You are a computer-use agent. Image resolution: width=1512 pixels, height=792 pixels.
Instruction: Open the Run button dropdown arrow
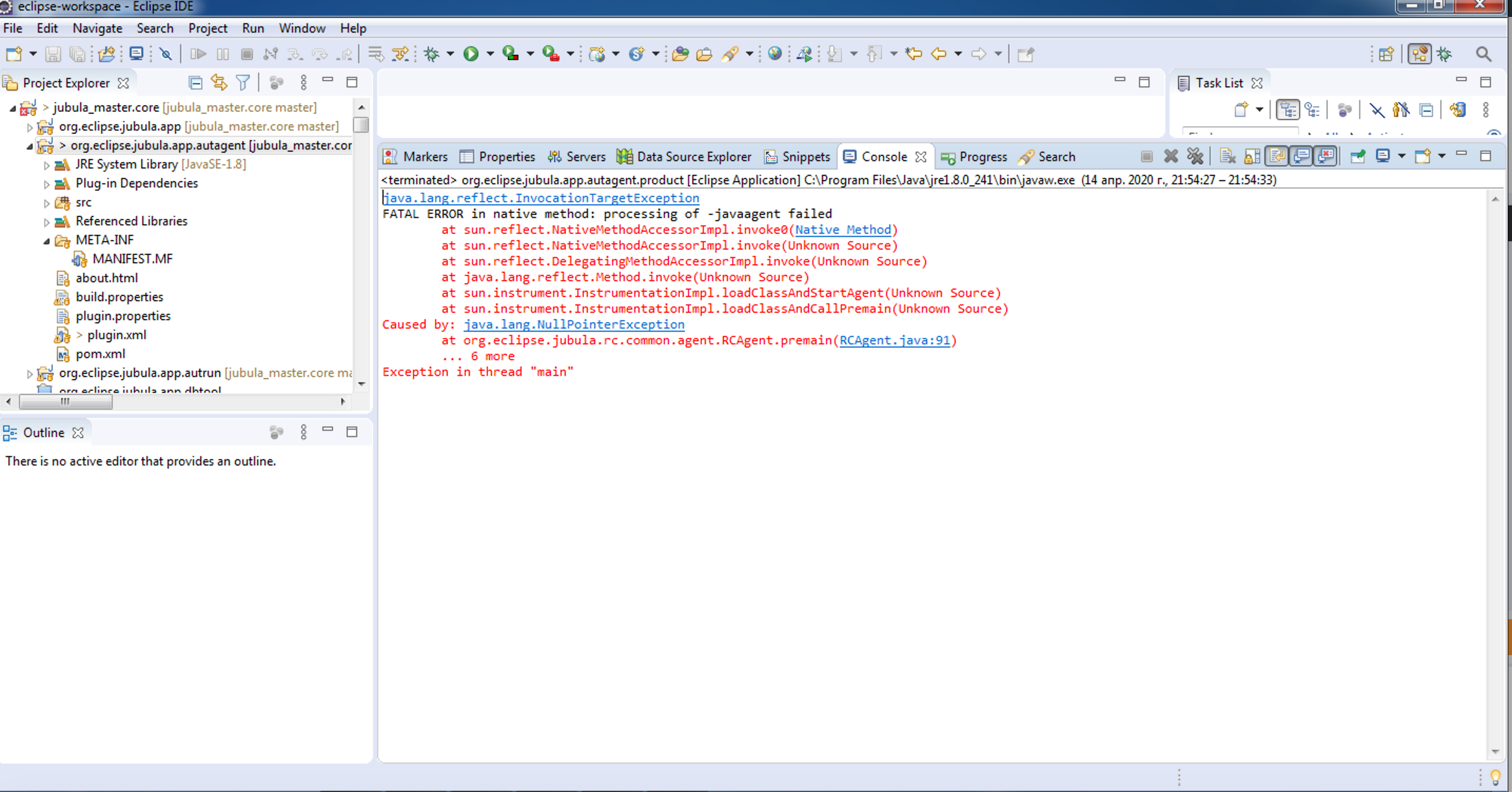click(490, 54)
